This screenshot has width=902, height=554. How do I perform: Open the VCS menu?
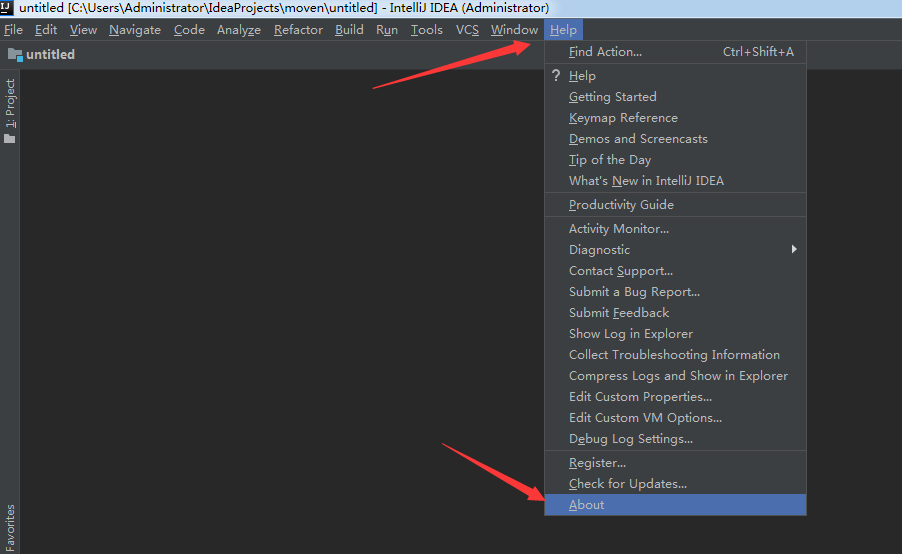[x=467, y=30]
